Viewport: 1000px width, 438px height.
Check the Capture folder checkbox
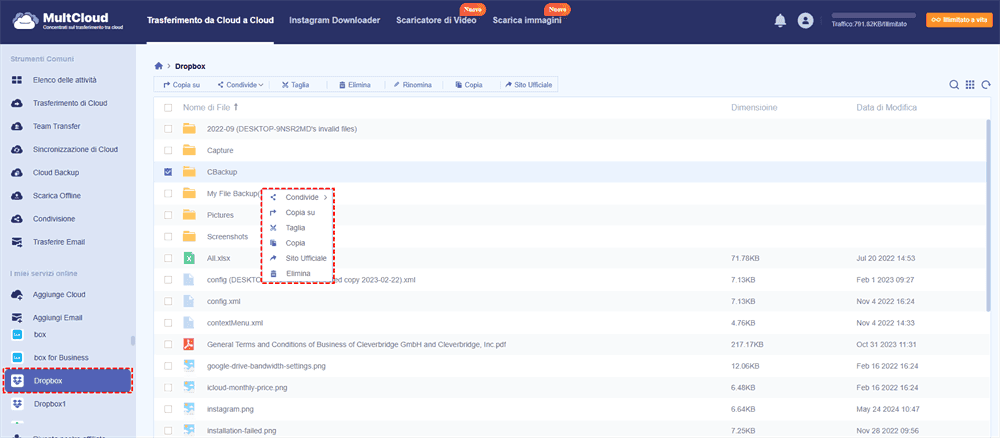point(168,150)
